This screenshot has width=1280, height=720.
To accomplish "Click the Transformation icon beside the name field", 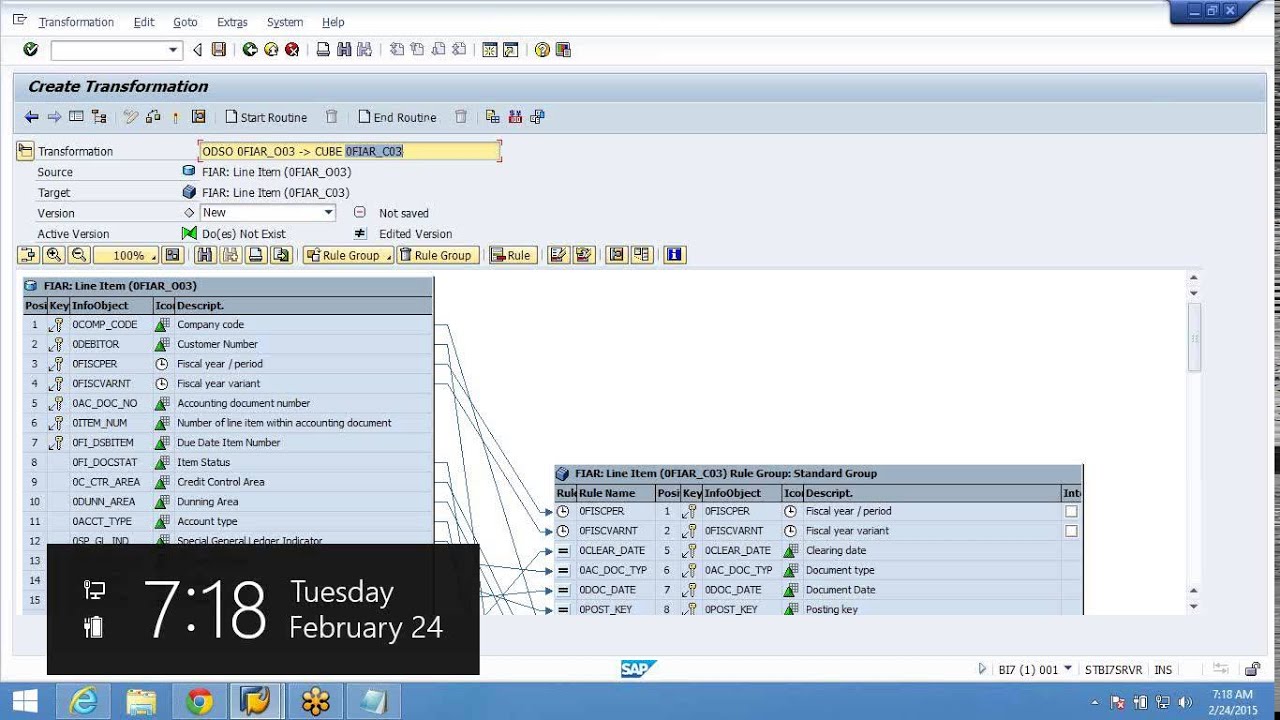I will click(x=25, y=151).
